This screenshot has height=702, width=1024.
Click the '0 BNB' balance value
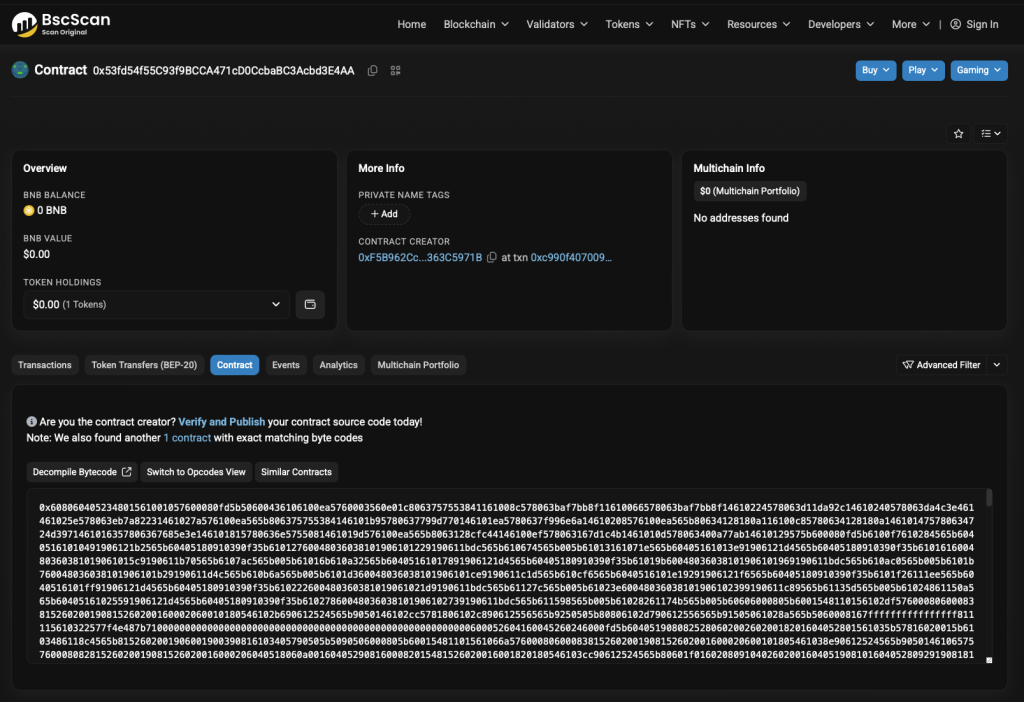(52, 210)
